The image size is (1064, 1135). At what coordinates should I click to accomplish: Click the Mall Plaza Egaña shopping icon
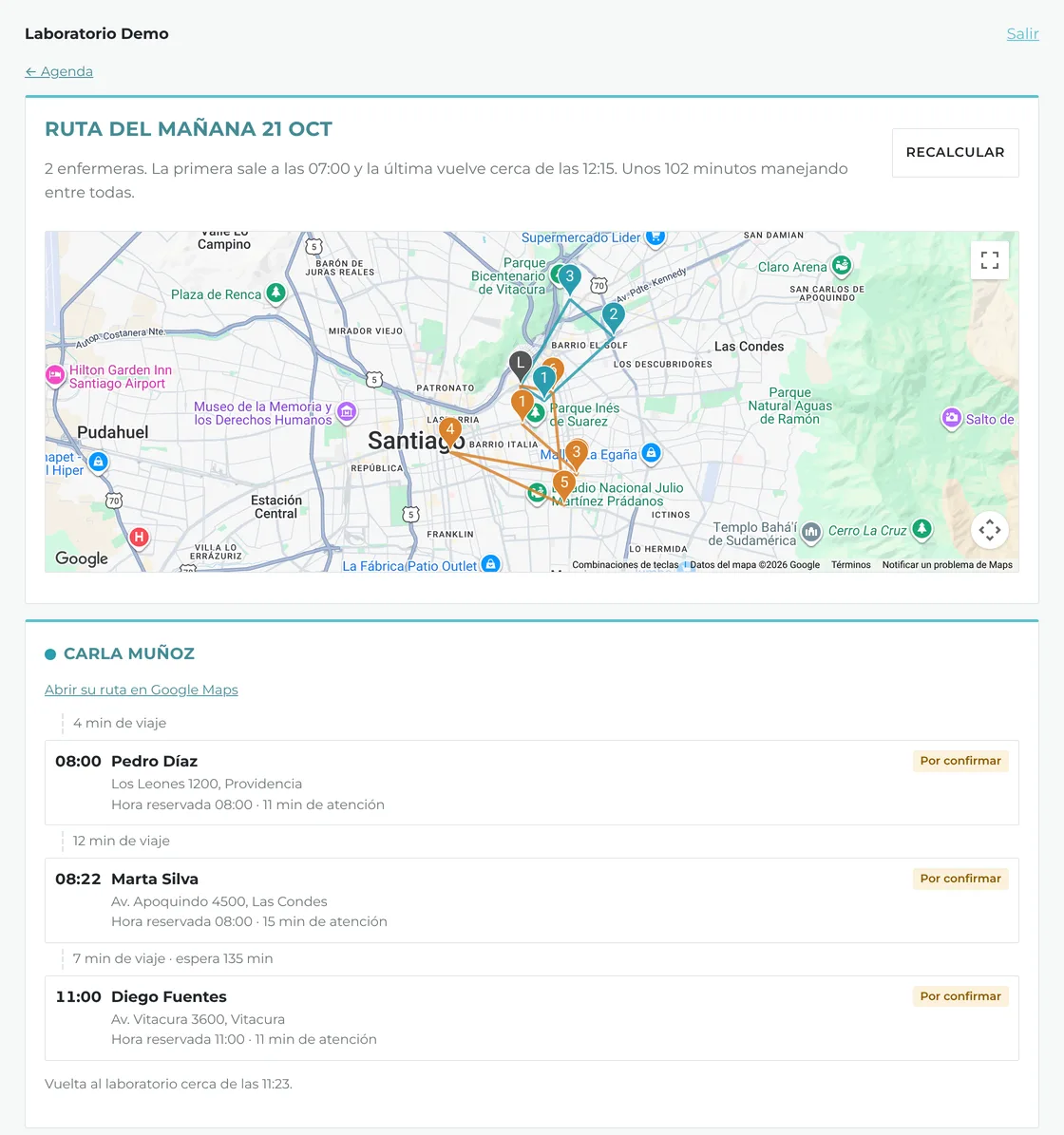652,453
